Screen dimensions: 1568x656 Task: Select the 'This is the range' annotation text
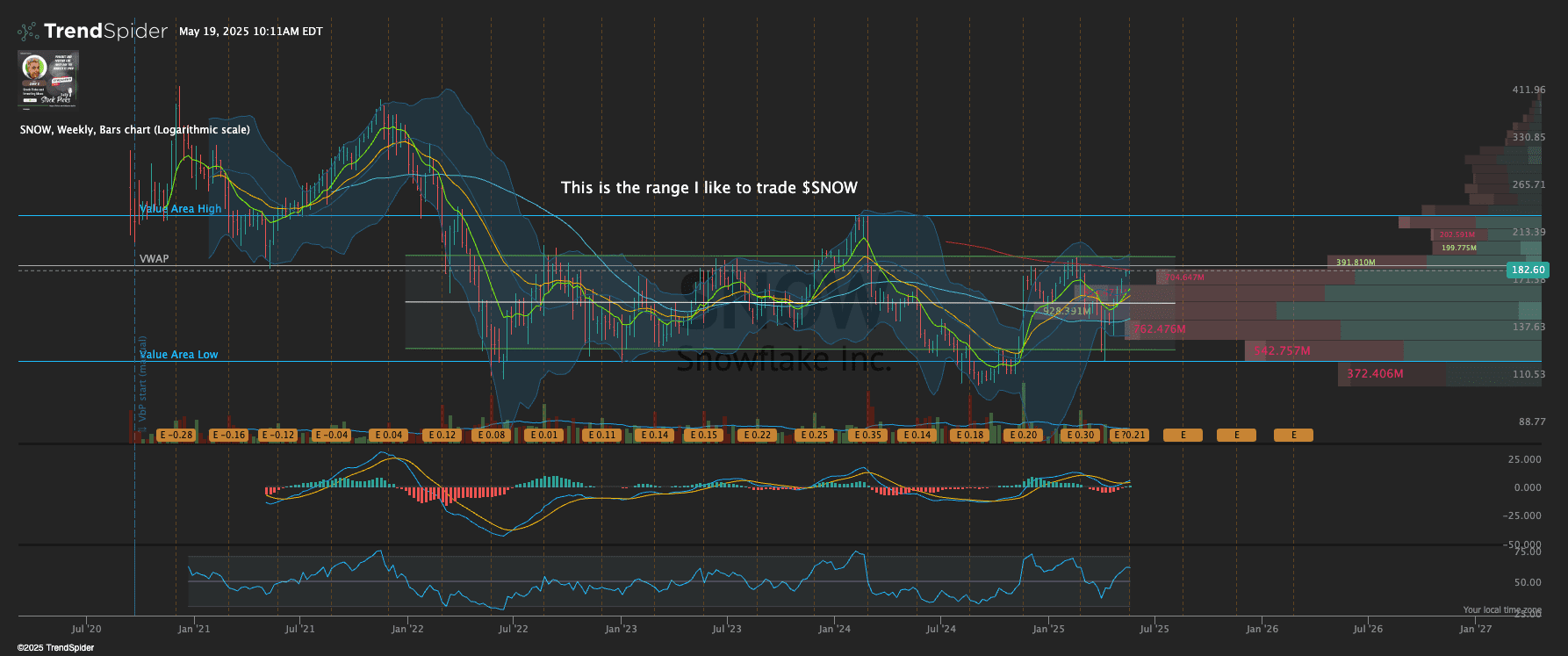point(709,187)
